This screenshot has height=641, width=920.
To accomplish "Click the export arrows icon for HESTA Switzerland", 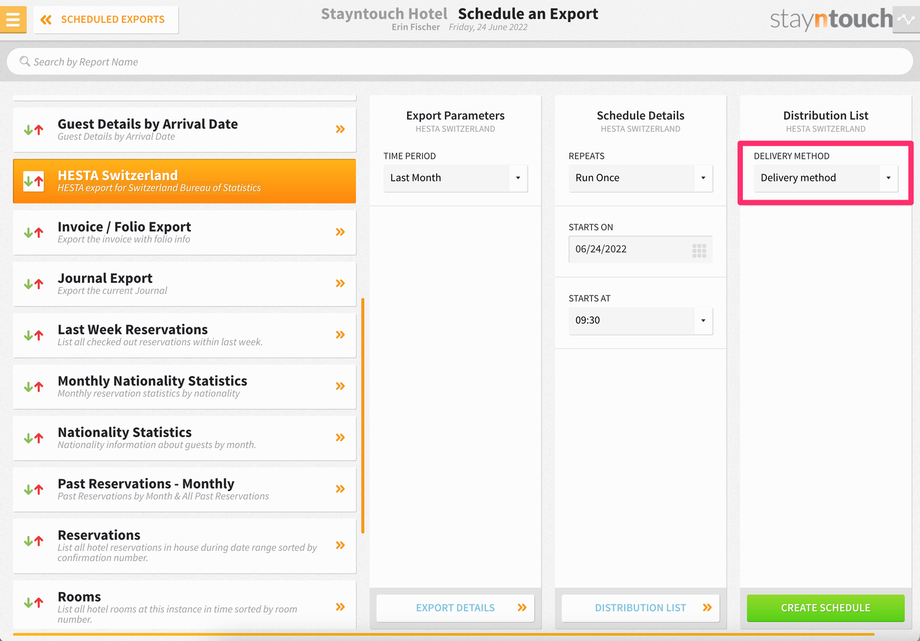I will (33, 181).
